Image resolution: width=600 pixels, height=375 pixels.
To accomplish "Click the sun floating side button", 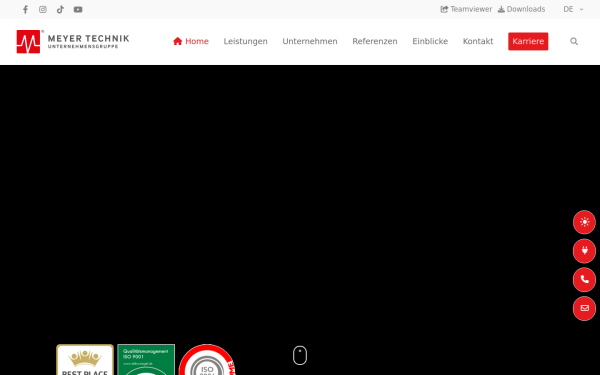I will (x=584, y=222).
